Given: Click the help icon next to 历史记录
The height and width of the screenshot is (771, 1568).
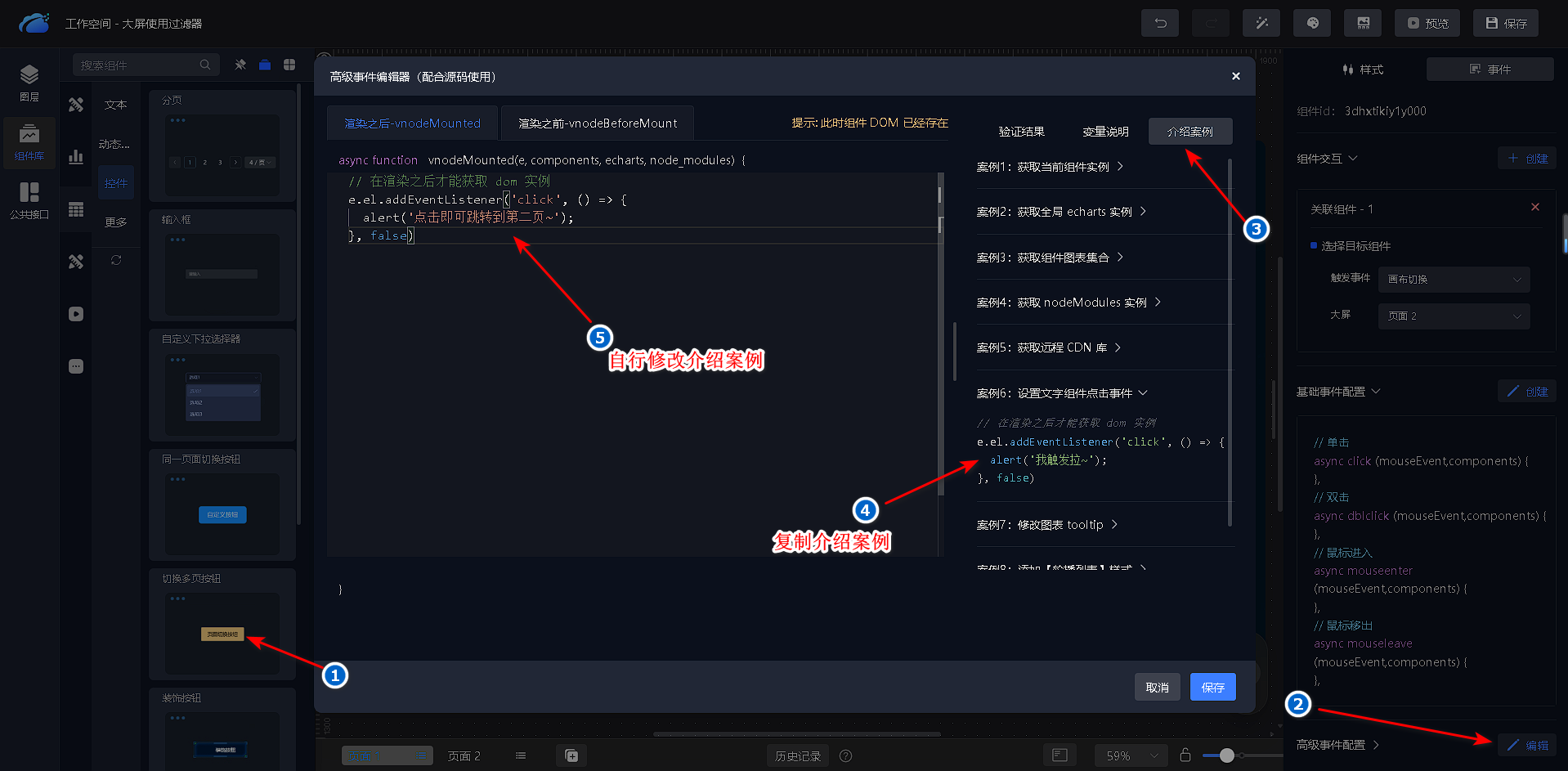Looking at the screenshot, I should tap(846, 756).
